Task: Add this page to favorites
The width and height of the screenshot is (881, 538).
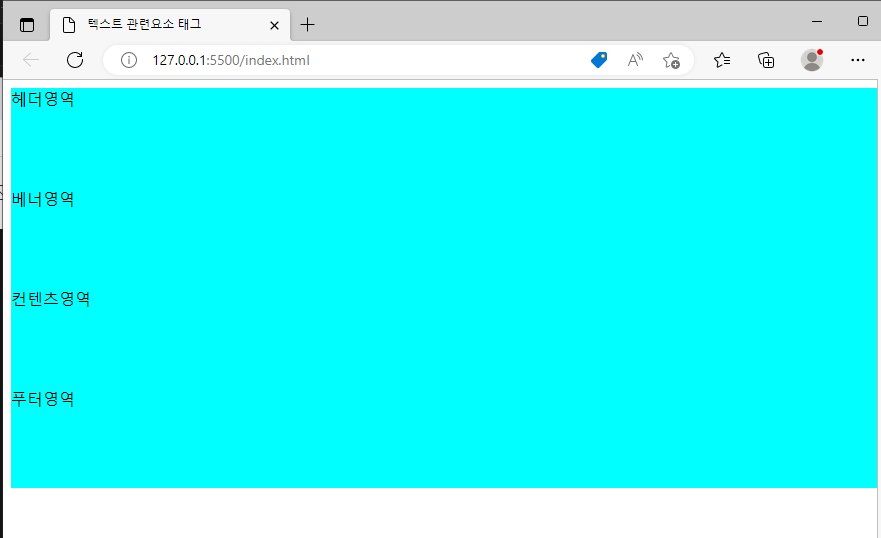Action: (x=671, y=60)
